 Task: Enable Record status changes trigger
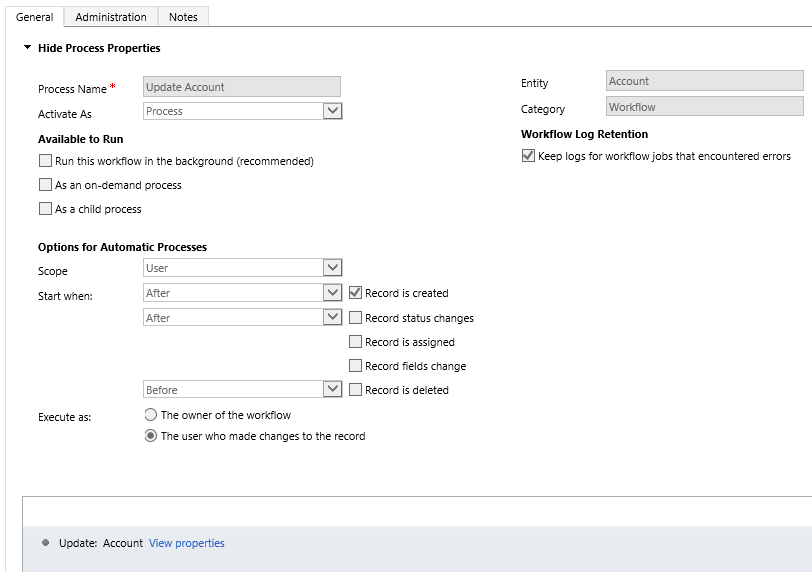pyautogui.click(x=355, y=317)
